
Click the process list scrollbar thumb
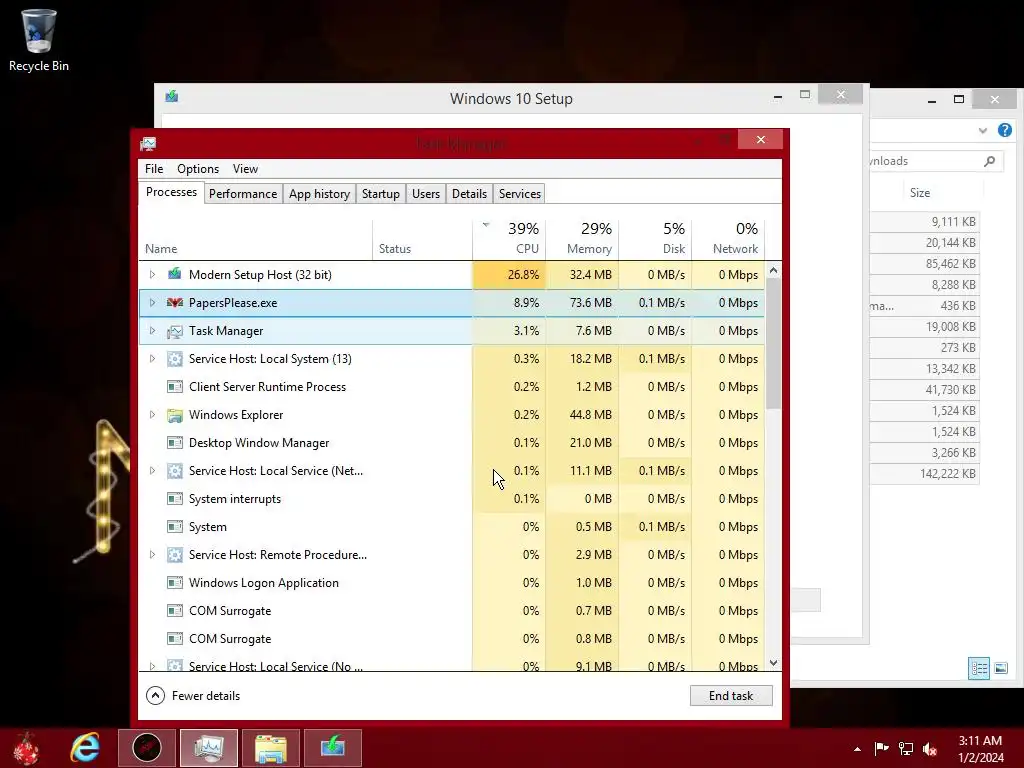pos(773,344)
